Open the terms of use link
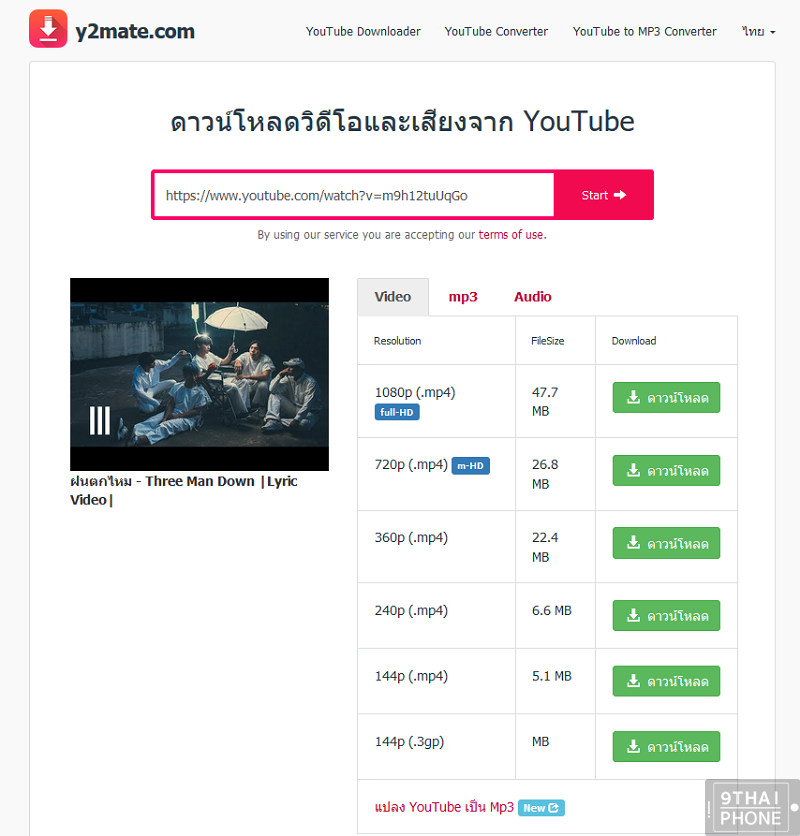Screen dimensions: 800x836 [511, 235]
